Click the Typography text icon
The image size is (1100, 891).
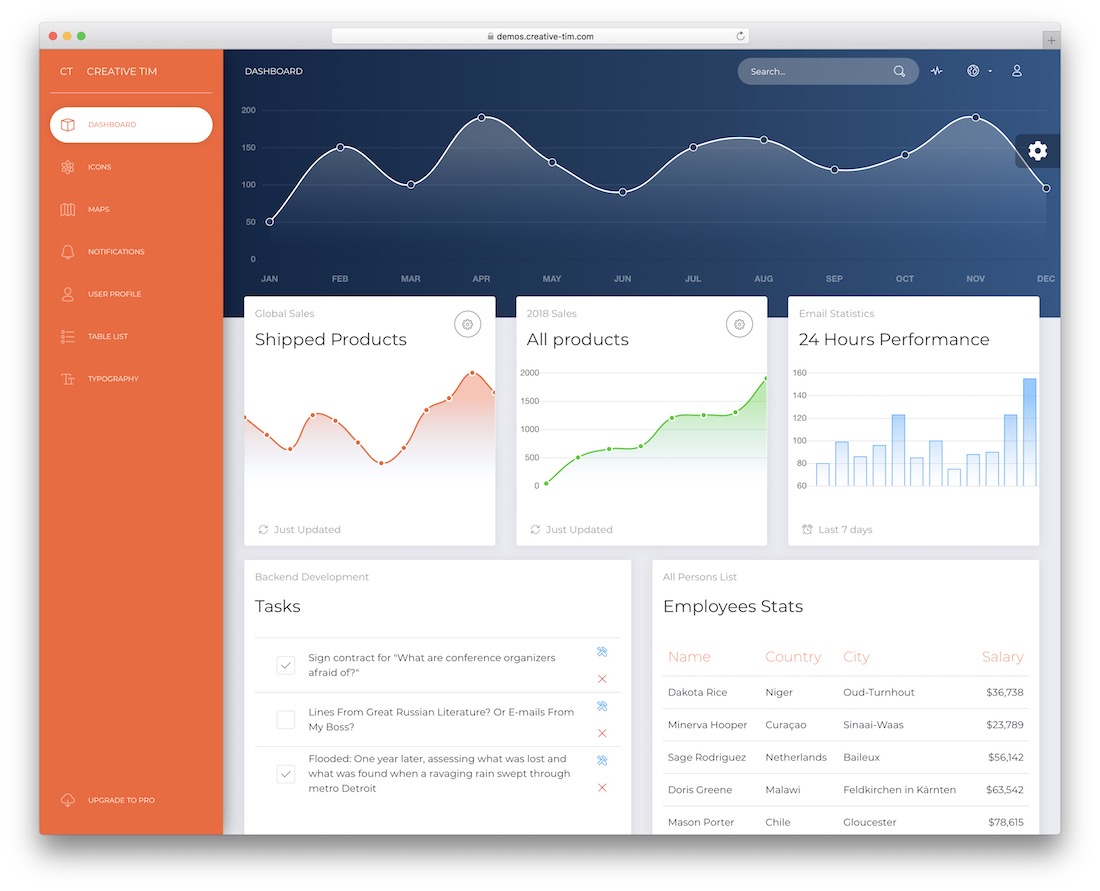[67, 379]
